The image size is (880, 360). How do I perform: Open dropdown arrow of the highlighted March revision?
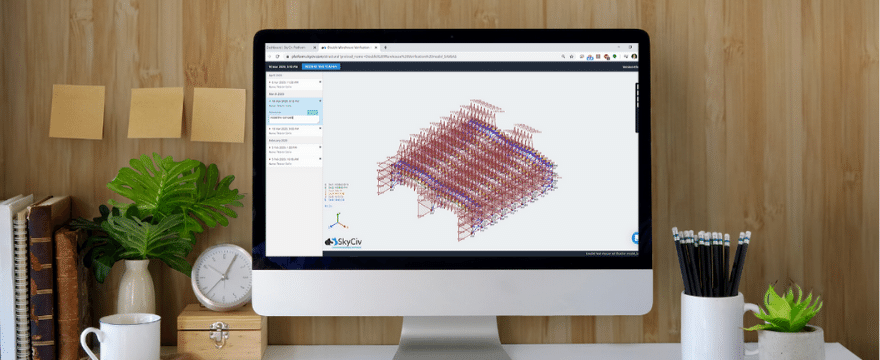point(320,101)
